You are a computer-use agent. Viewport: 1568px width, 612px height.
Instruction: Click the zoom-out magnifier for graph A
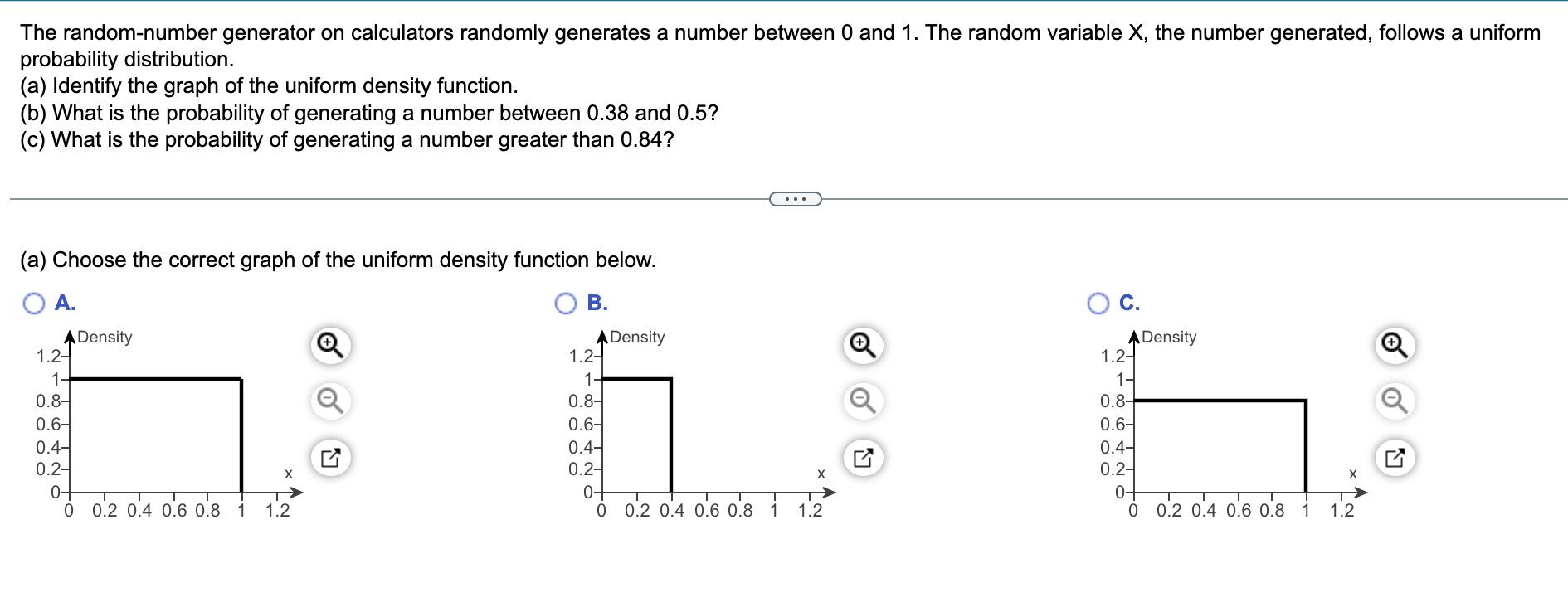(329, 400)
